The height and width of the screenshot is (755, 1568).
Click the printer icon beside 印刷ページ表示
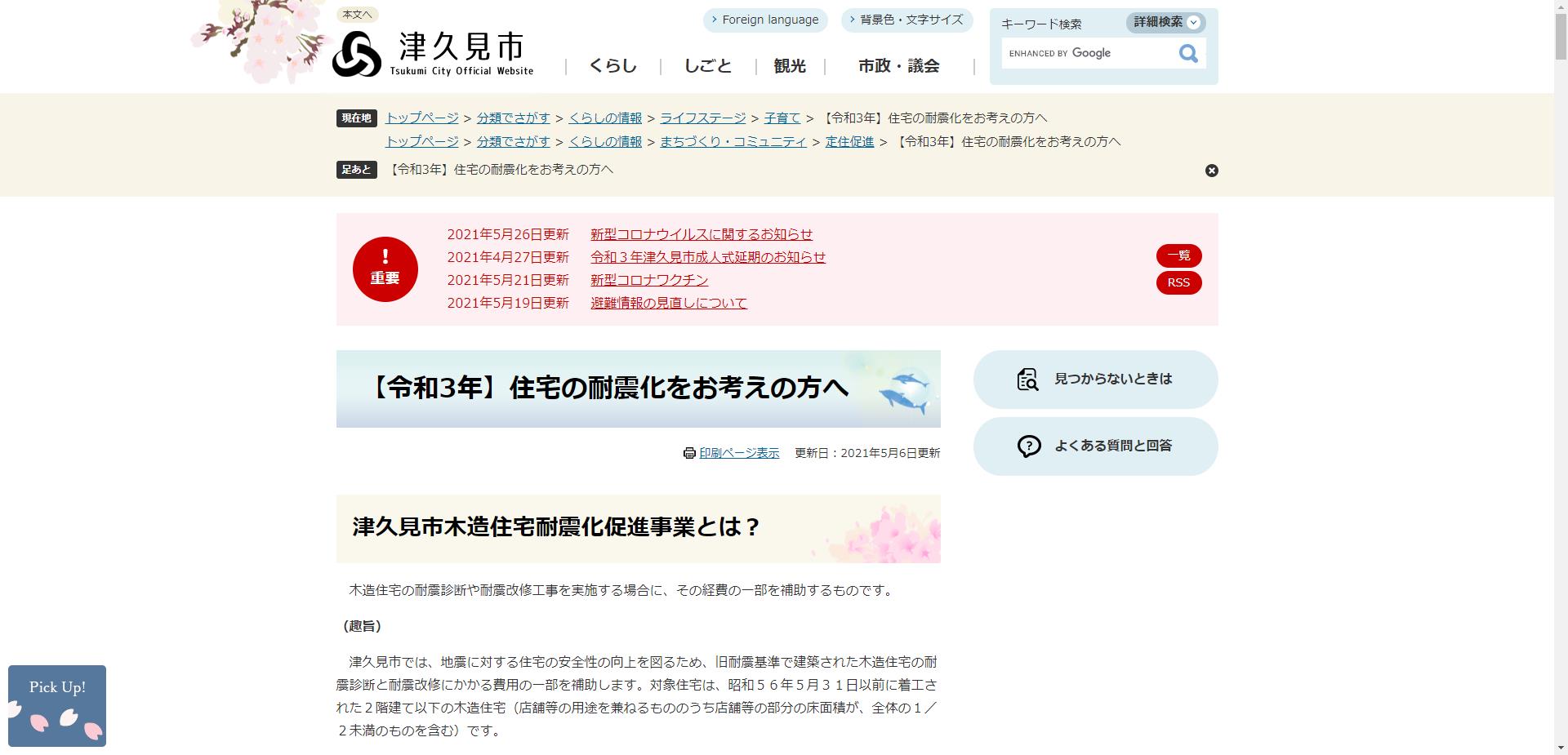[688, 453]
